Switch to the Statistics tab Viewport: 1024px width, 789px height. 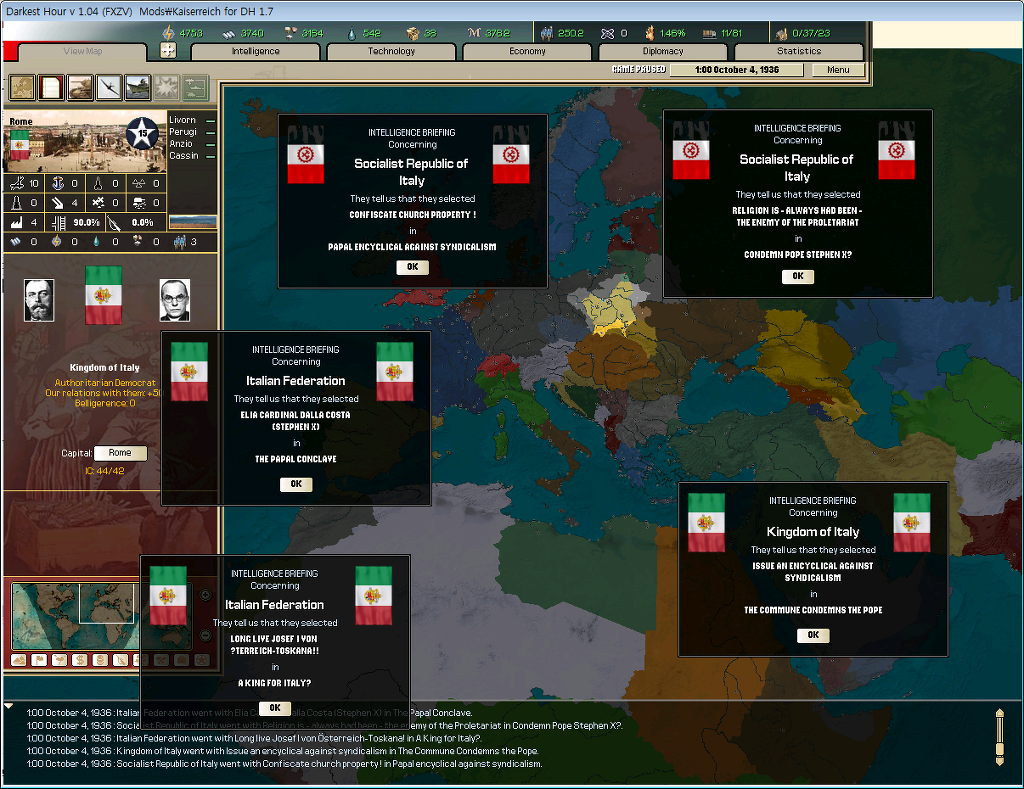pos(799,51)
